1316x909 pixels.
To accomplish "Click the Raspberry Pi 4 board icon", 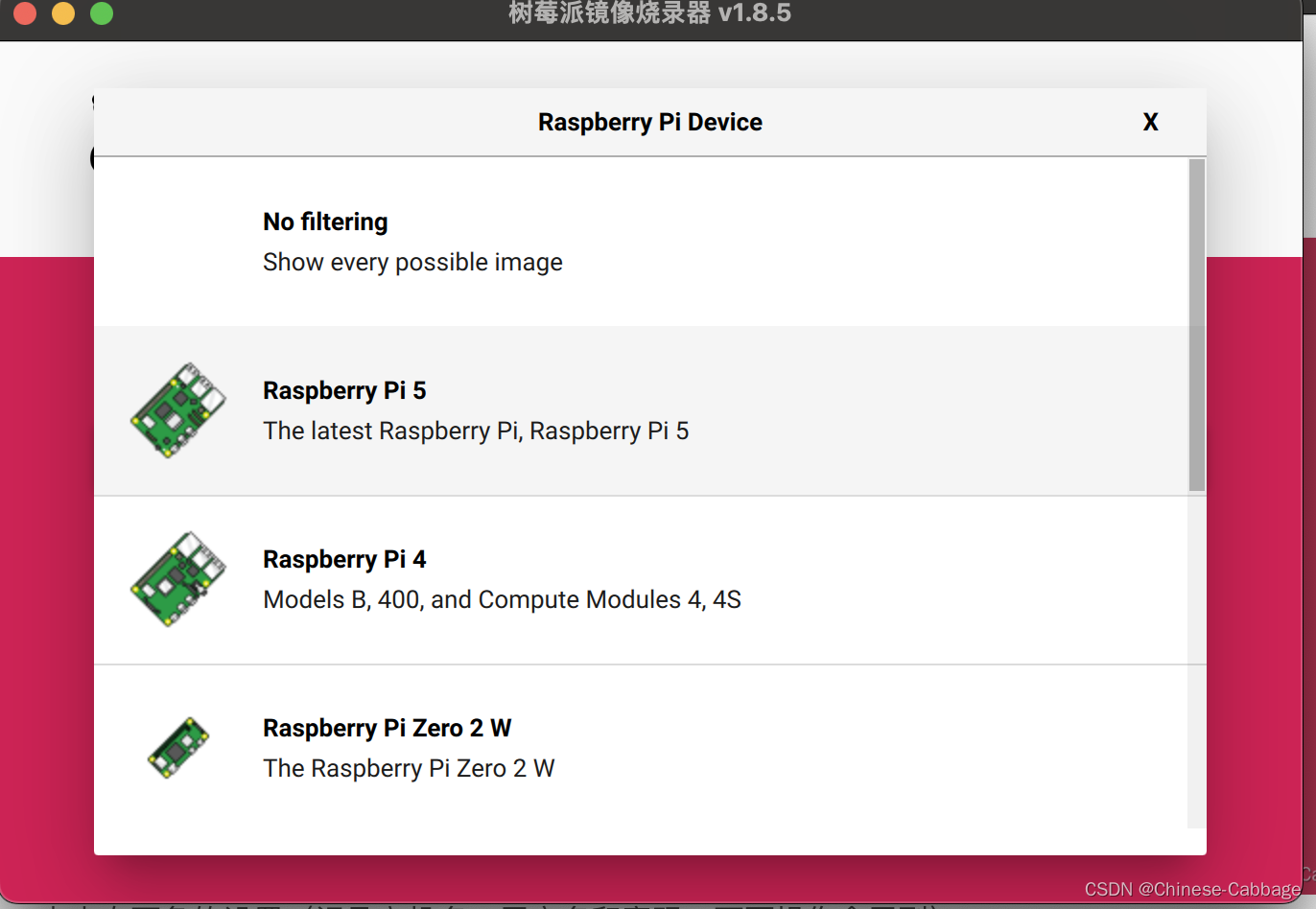I will 178,579.
